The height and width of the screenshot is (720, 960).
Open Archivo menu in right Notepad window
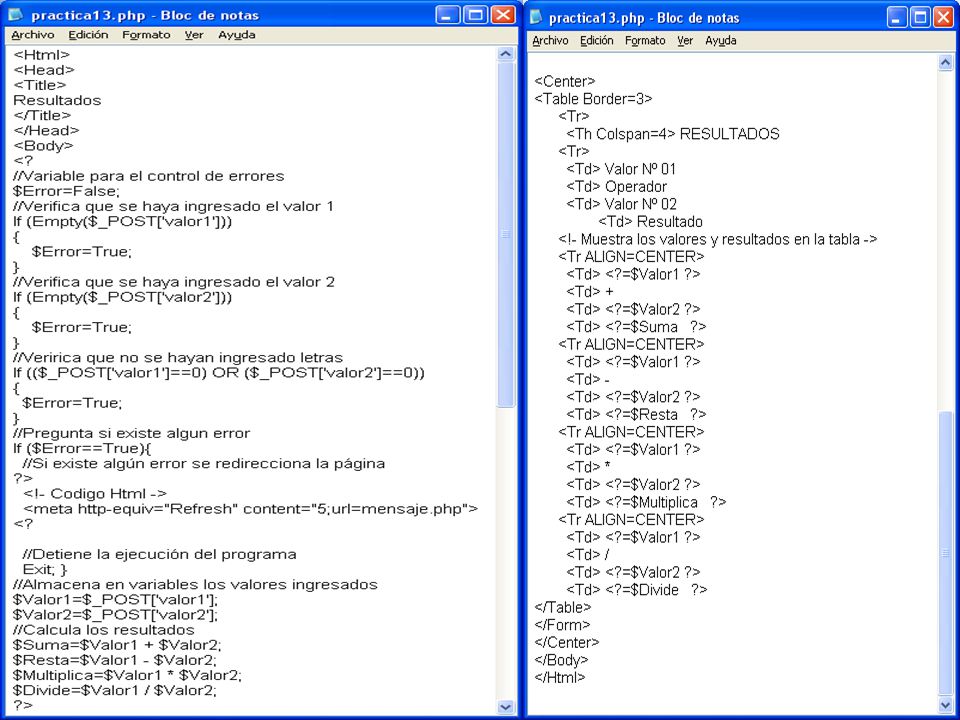click(x=550, y=40)
